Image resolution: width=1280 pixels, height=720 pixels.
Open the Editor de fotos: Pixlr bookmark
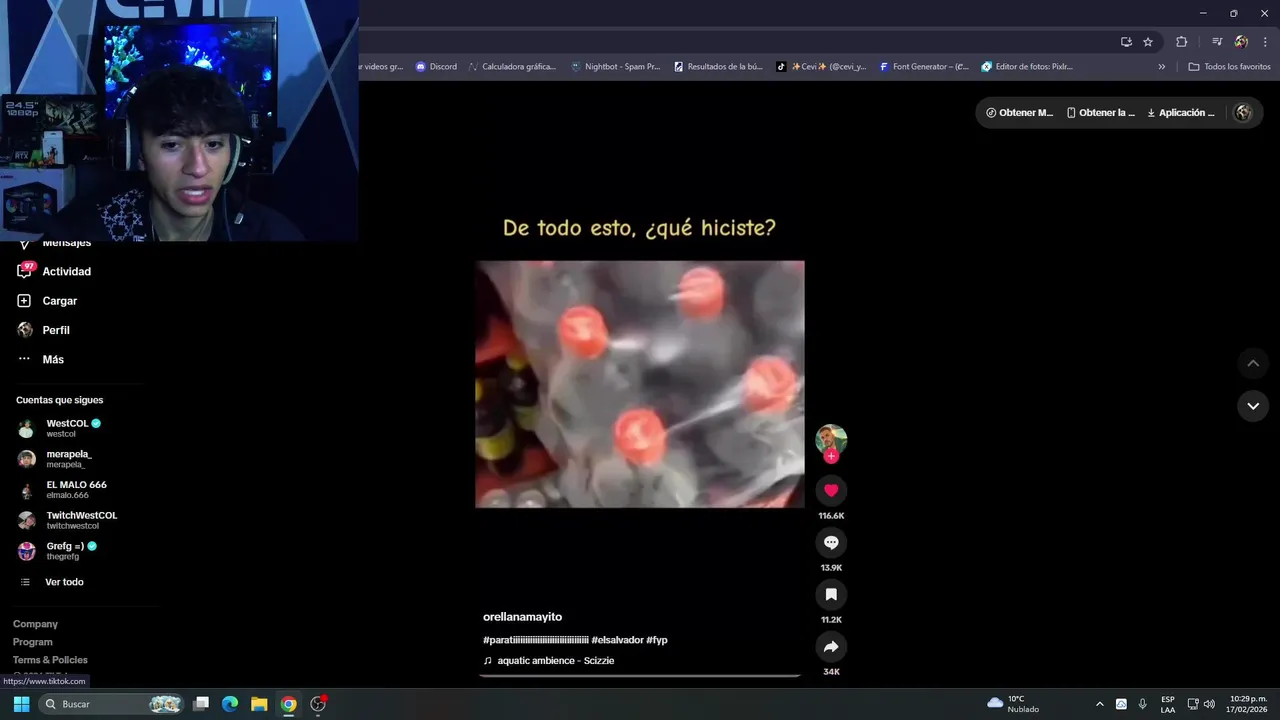click(x=1027, y=67)
